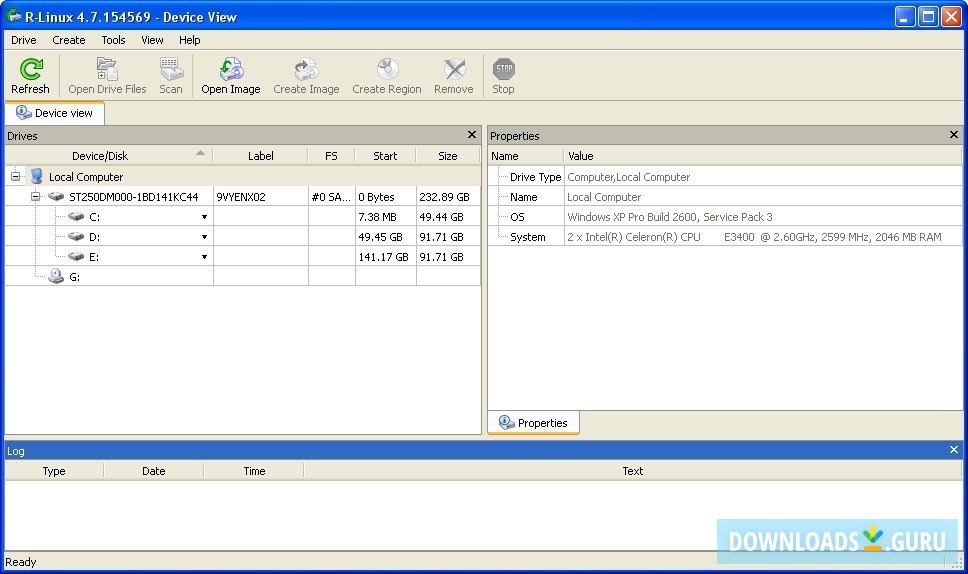Open the dropdown arrow for drive E:
This screenshot has width=968, height=574.
point(204,257)
